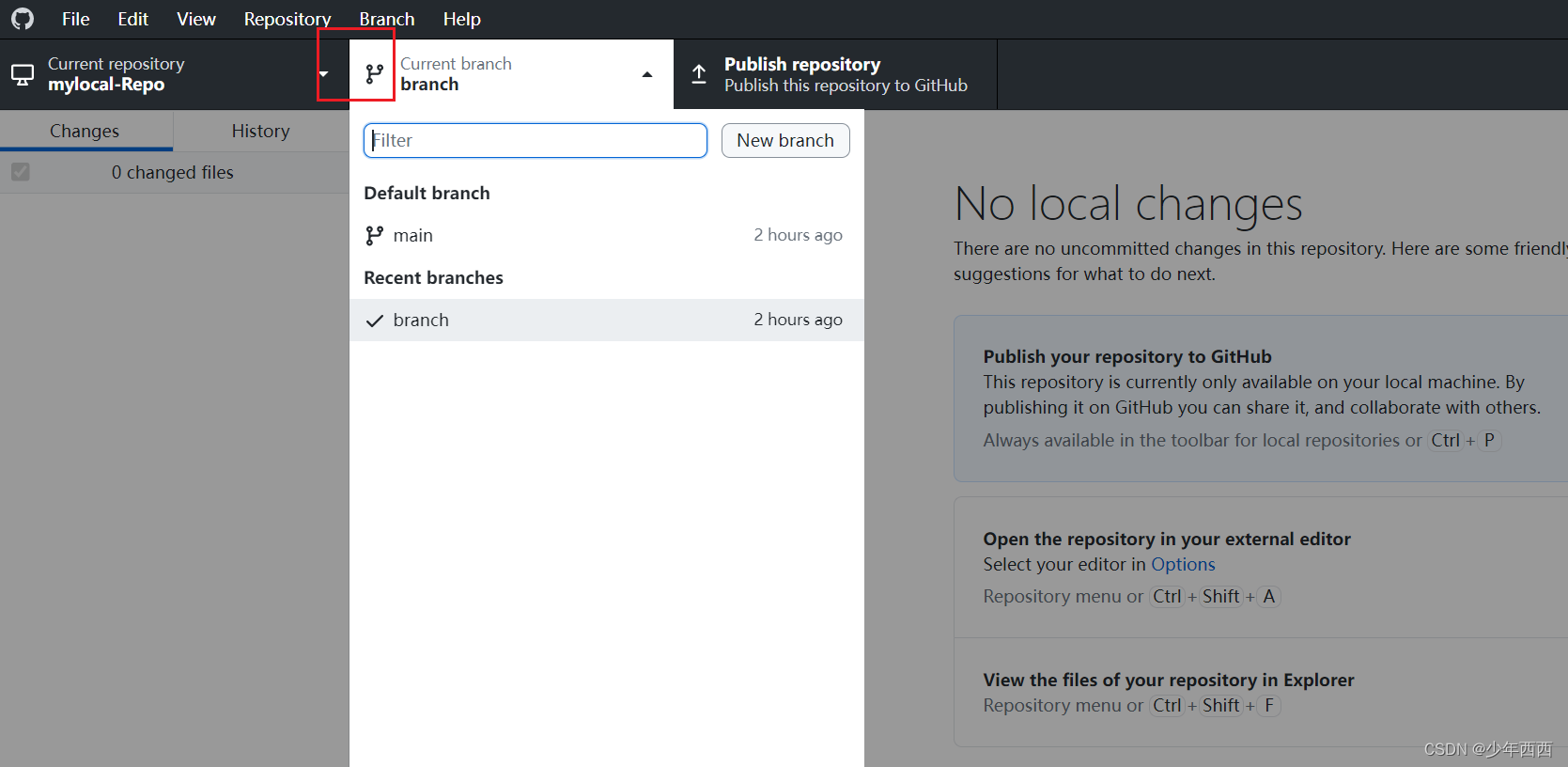
Task: Open the Branch menu
Action: (386, 19)
